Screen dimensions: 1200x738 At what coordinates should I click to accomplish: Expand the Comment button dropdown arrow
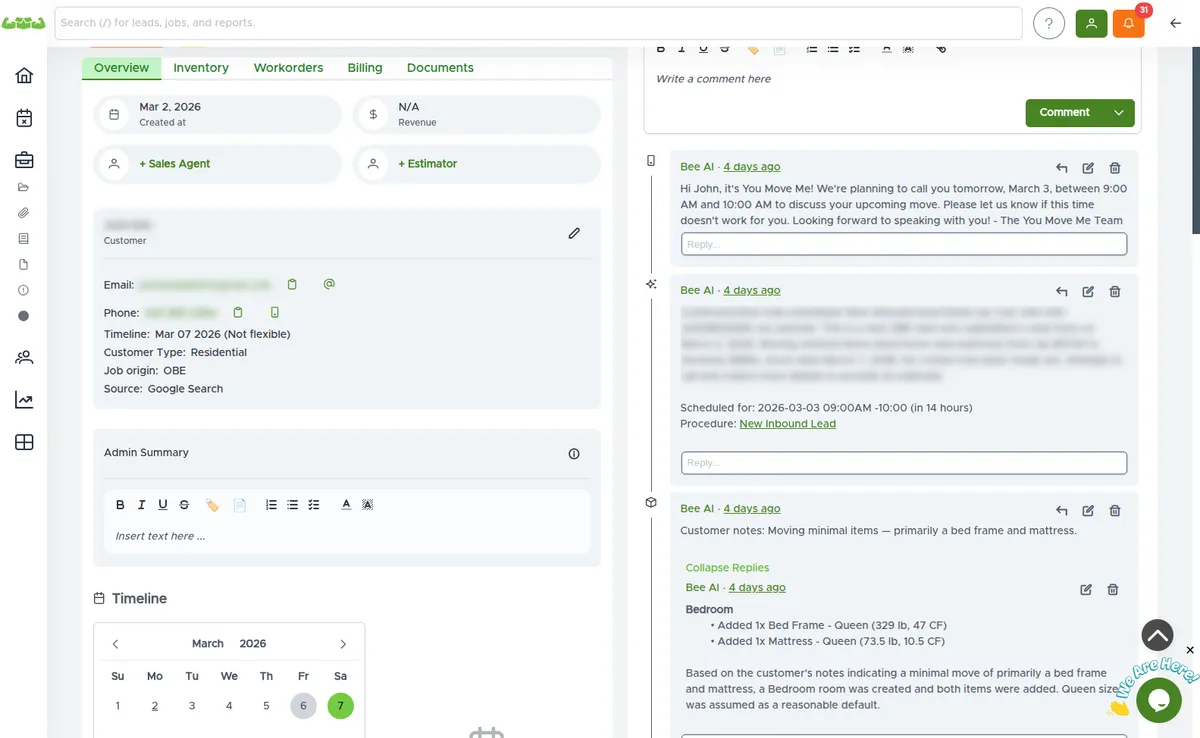1118,112
